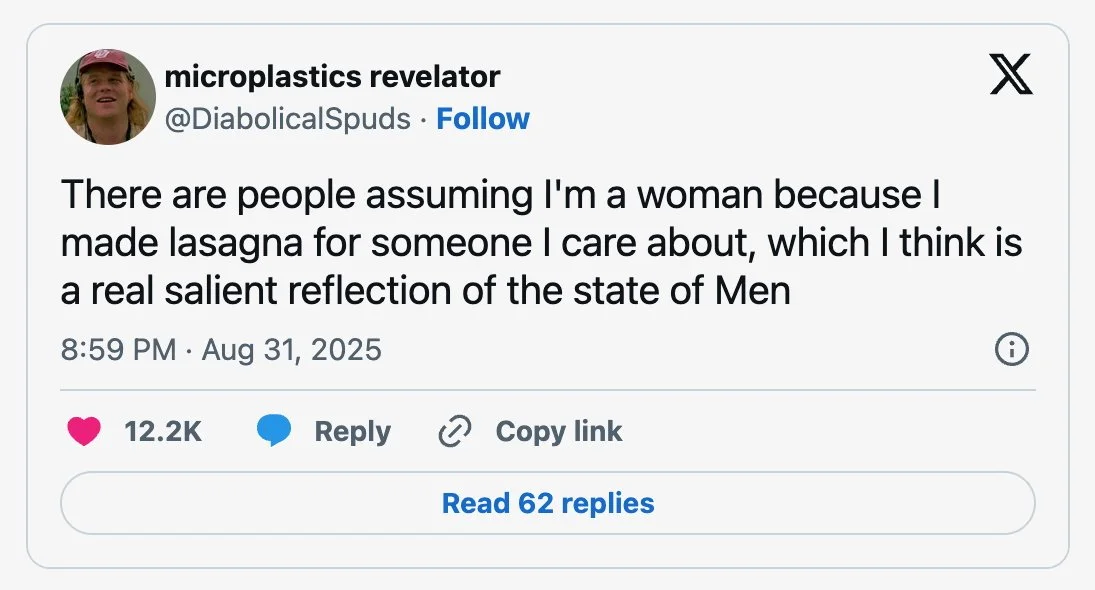Select the Copy link text label
Image resolution: width=1095 pixels, height=590 pixels.
tap(559, 432)
